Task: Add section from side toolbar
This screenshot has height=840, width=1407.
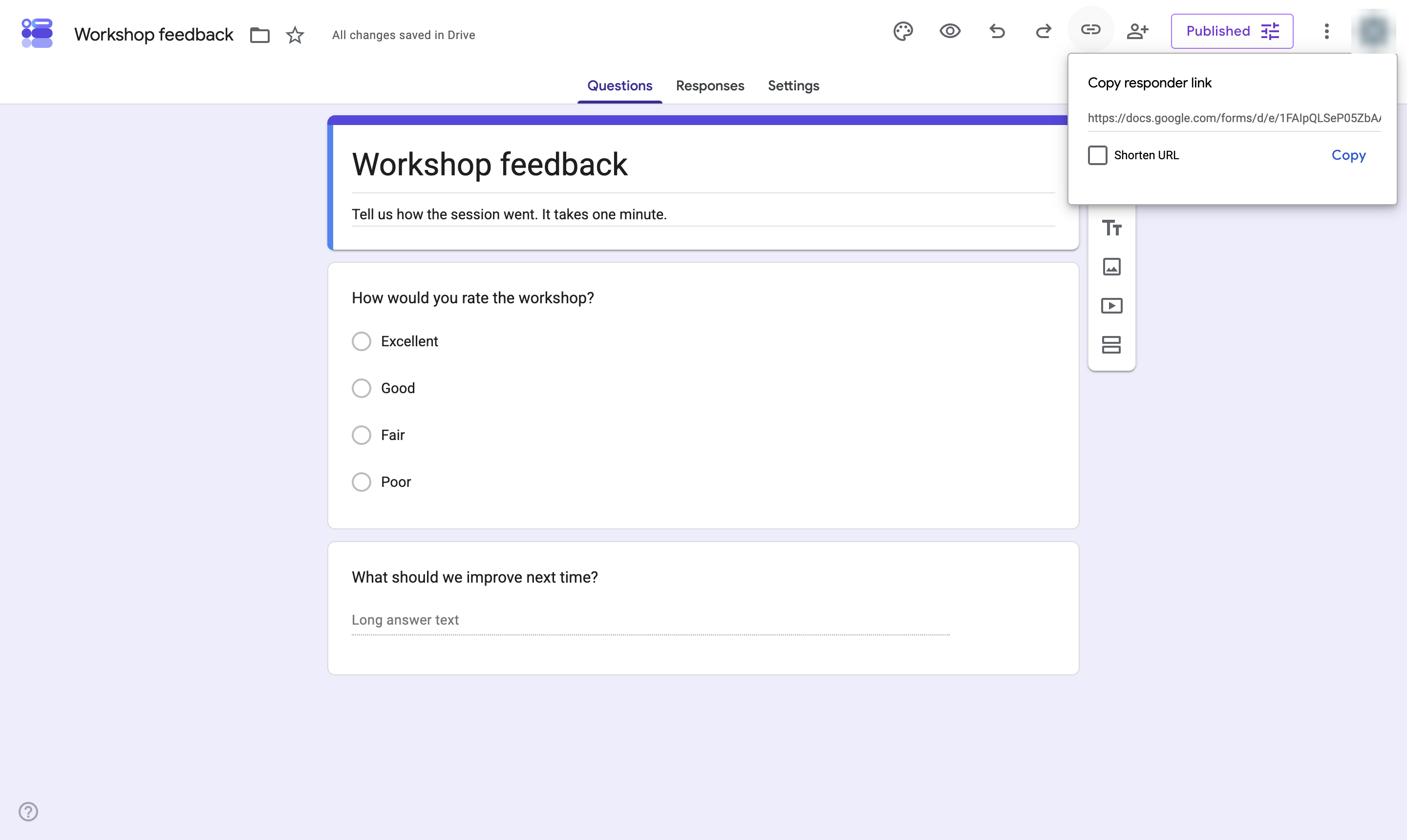Action: point(1111,345)
